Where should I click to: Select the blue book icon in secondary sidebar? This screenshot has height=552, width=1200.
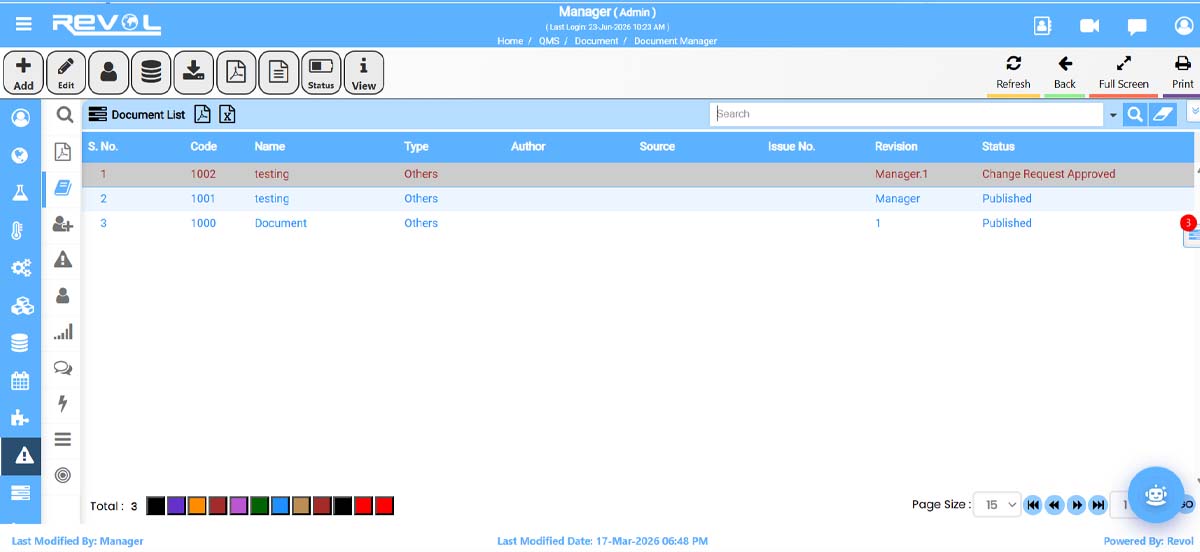coord(62,188)
